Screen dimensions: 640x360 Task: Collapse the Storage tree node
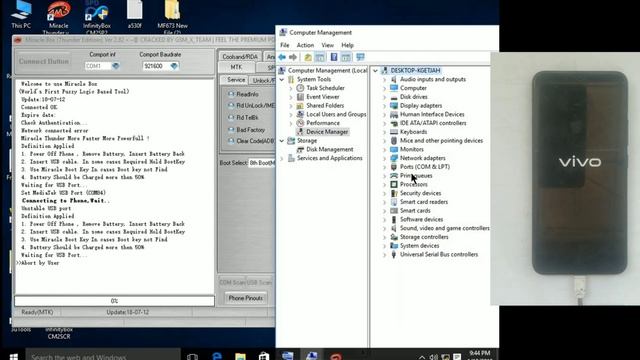coord(282,141)
